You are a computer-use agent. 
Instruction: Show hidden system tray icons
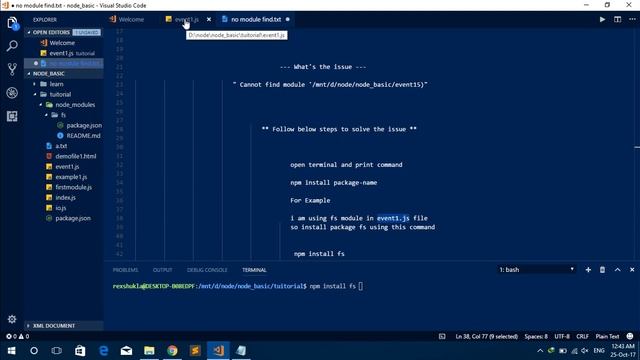click(x=540, y=351)
